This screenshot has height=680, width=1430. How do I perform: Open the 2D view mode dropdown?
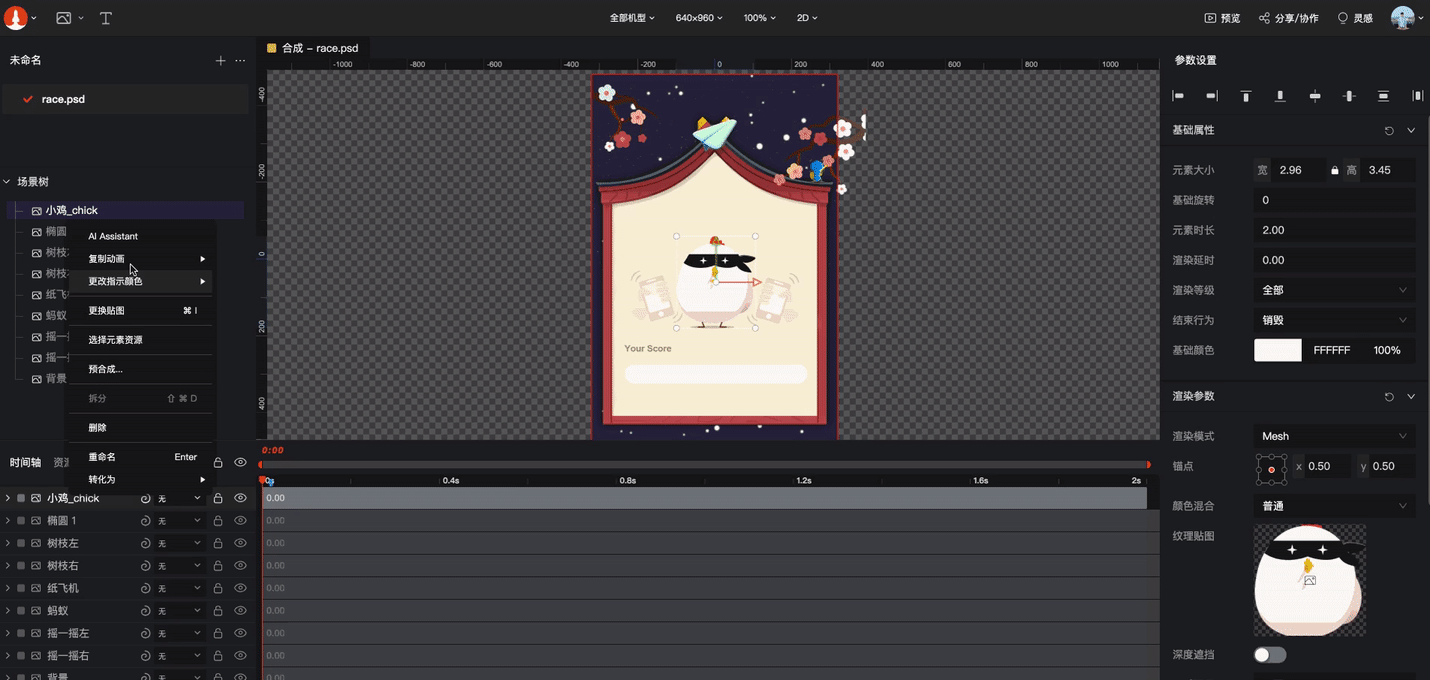pos(807,18)
